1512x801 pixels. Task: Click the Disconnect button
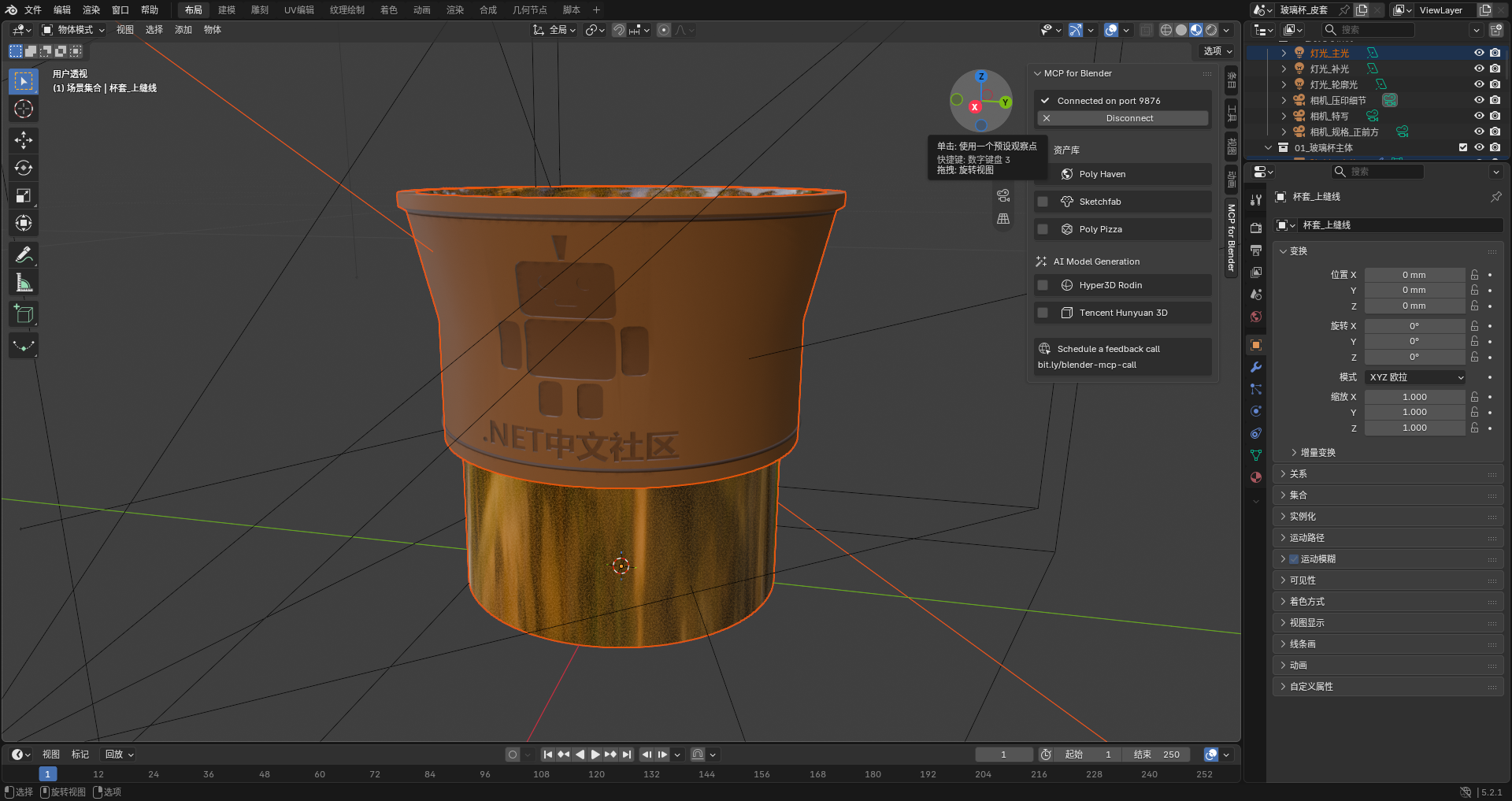[1123, 118]
